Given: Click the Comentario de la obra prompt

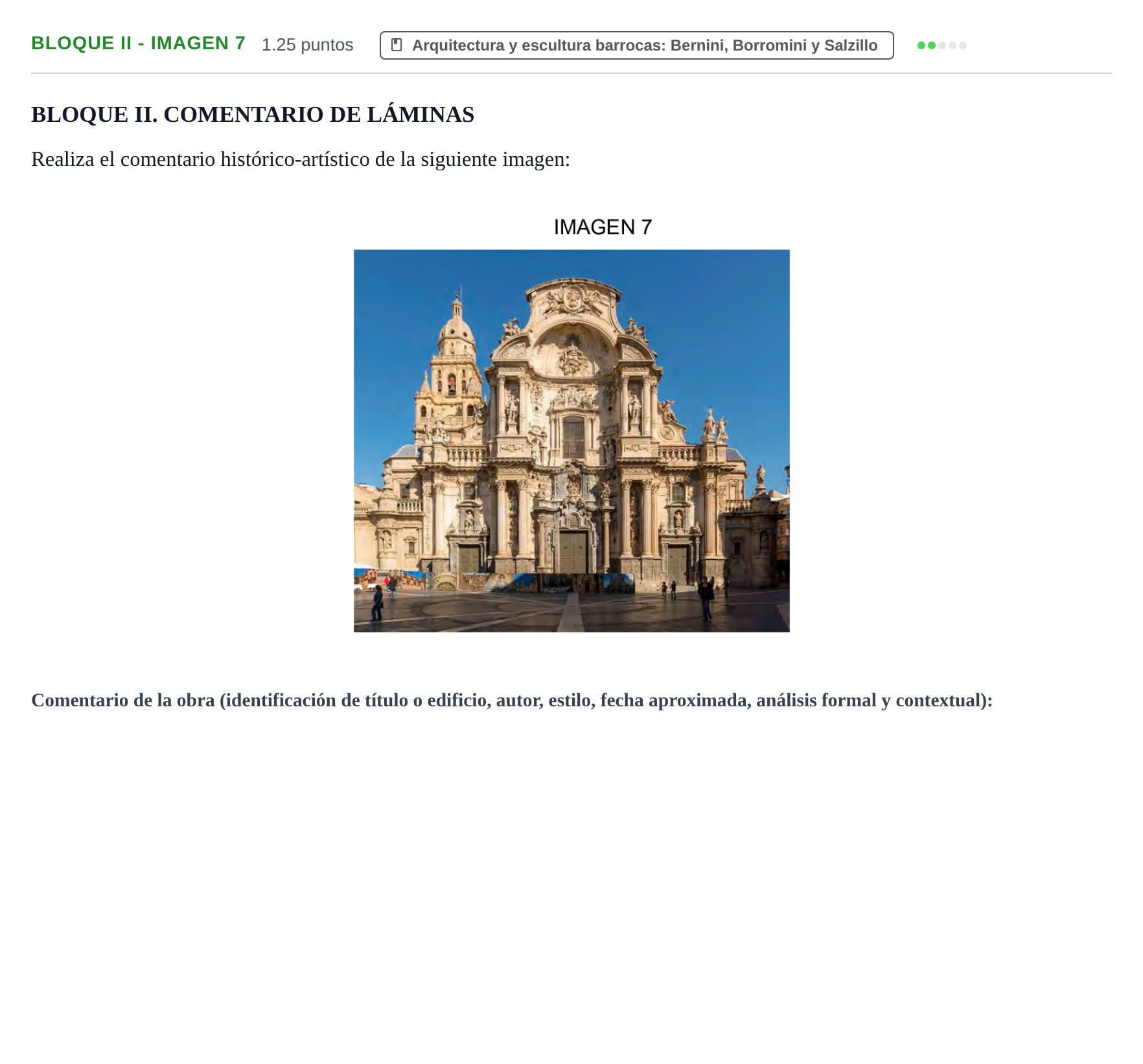Looking at the screenshot, I should click(512, 700).
